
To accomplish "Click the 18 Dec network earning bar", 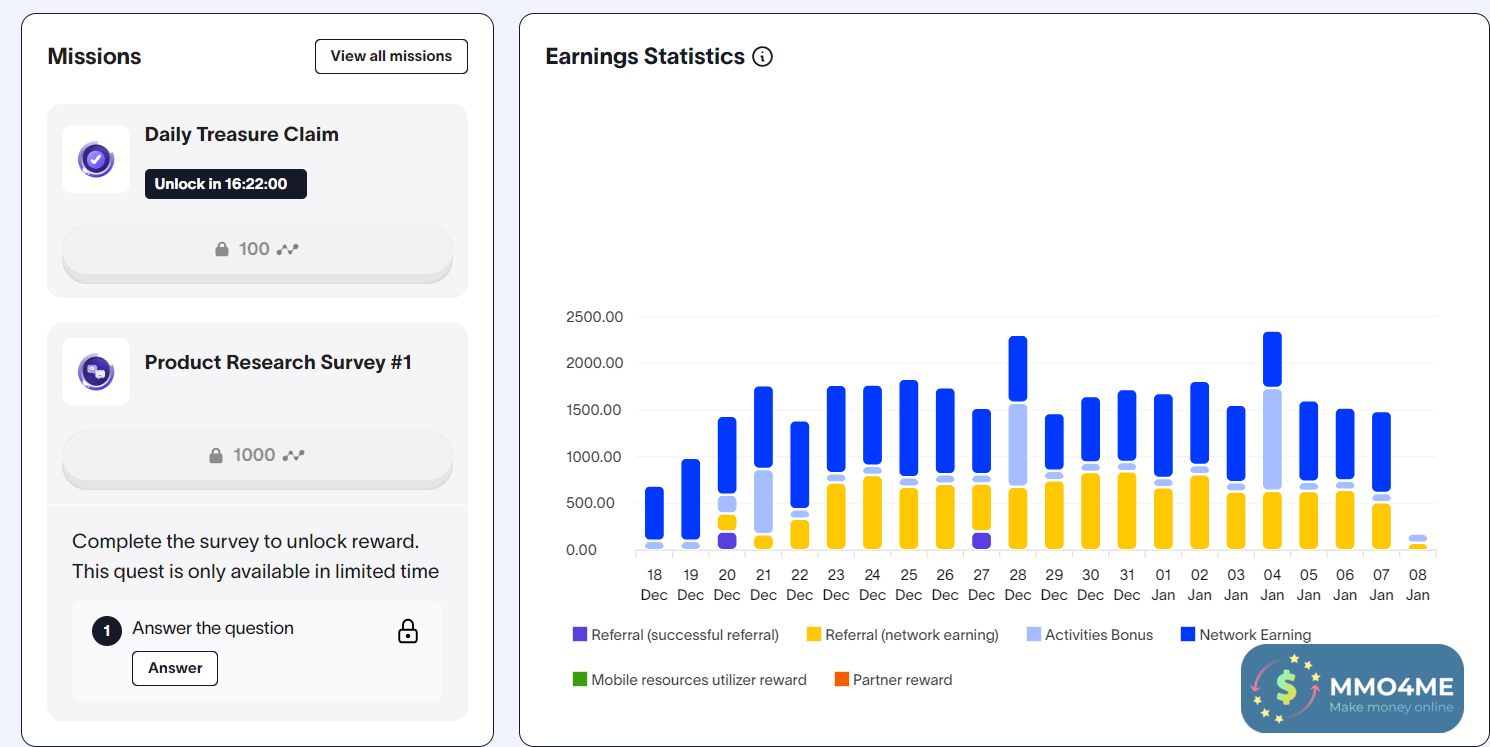I will (654, 513).
